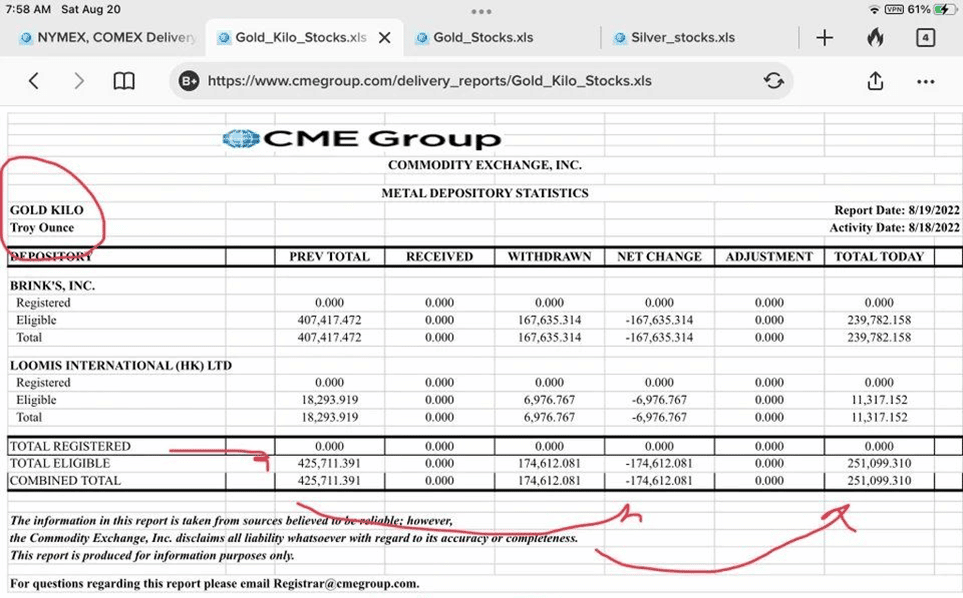Click the COMMODITY EXCHANGE, INC. heading
963x598 pixels.
point(485,165)
